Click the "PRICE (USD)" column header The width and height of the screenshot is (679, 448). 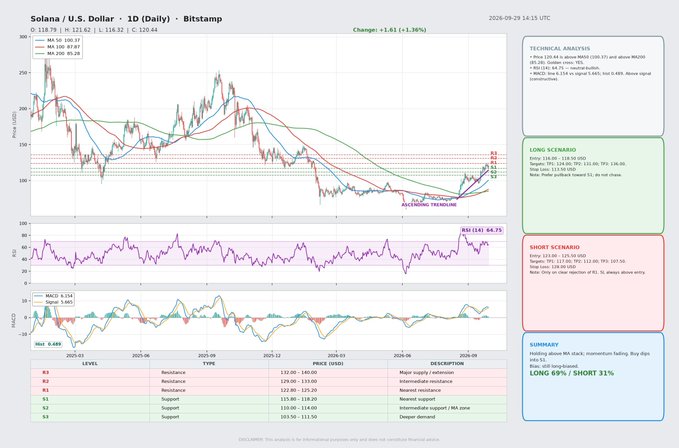[328, 364]
